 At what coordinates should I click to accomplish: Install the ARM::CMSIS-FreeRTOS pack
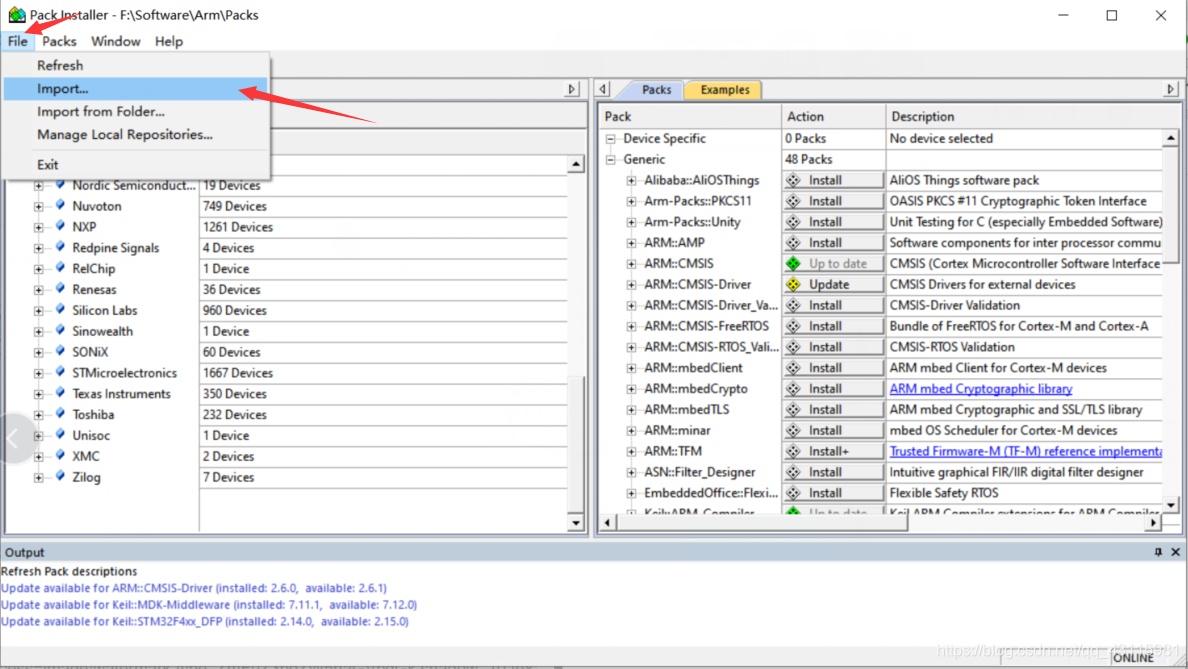click(833, 326)
